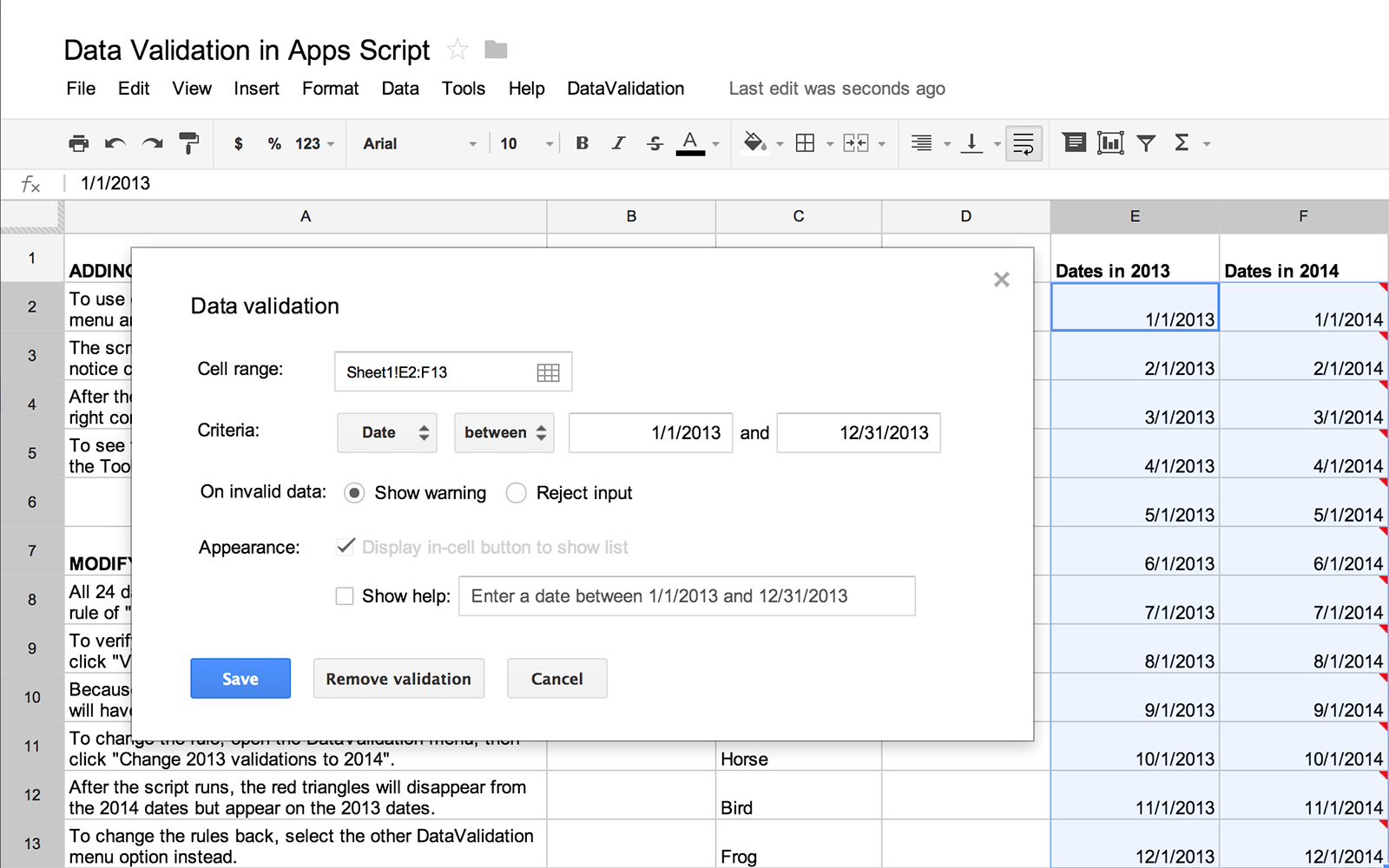Click the Remove validation button
The height and width of the screenshot is (868, 1389).
398,679
